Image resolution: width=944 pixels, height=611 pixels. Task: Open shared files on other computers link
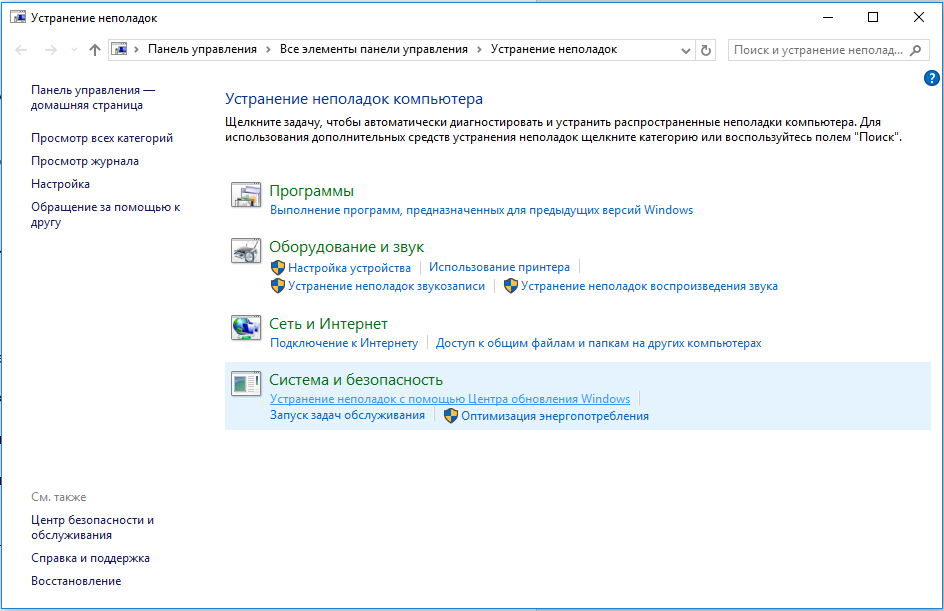[598, 343]
